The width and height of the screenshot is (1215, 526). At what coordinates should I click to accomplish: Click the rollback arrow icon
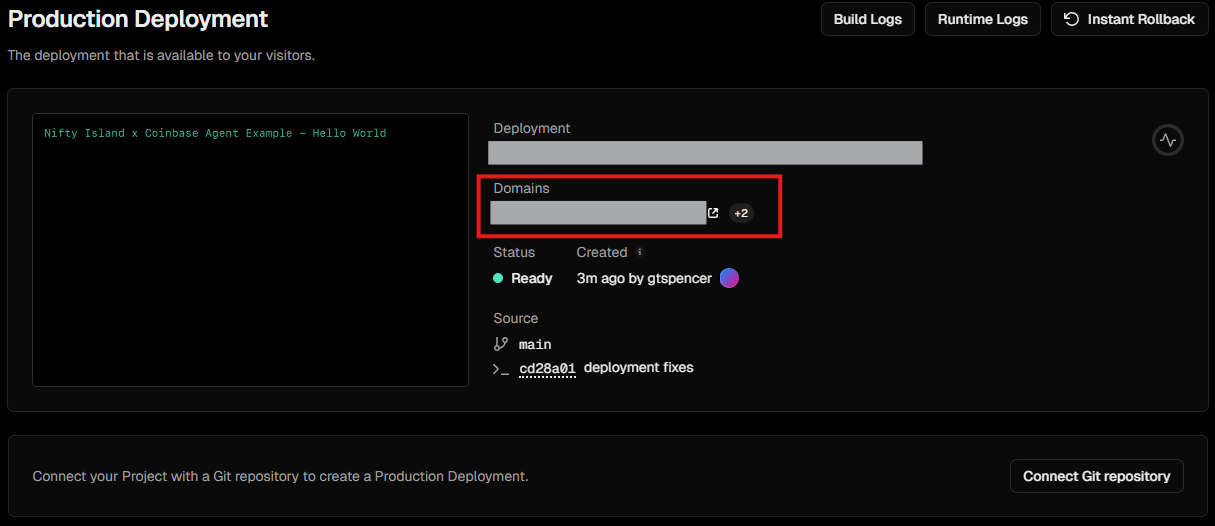click(1071, 19)
